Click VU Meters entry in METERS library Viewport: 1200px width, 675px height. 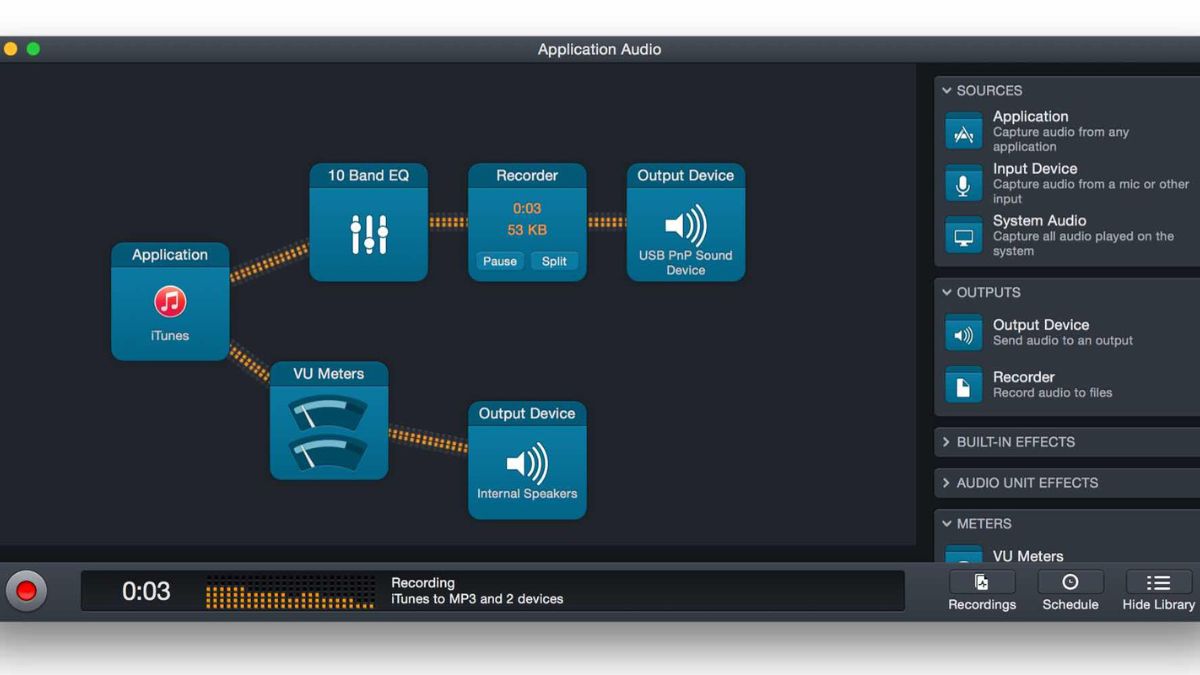tap(1028, 556)
